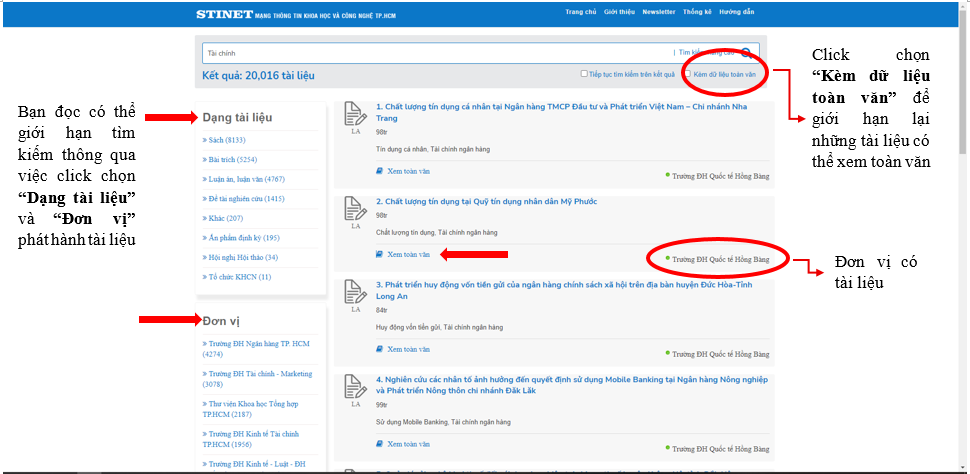Click the LA document icon of result 3
This screenshot has width=970, height=474.
pos(355,291)
